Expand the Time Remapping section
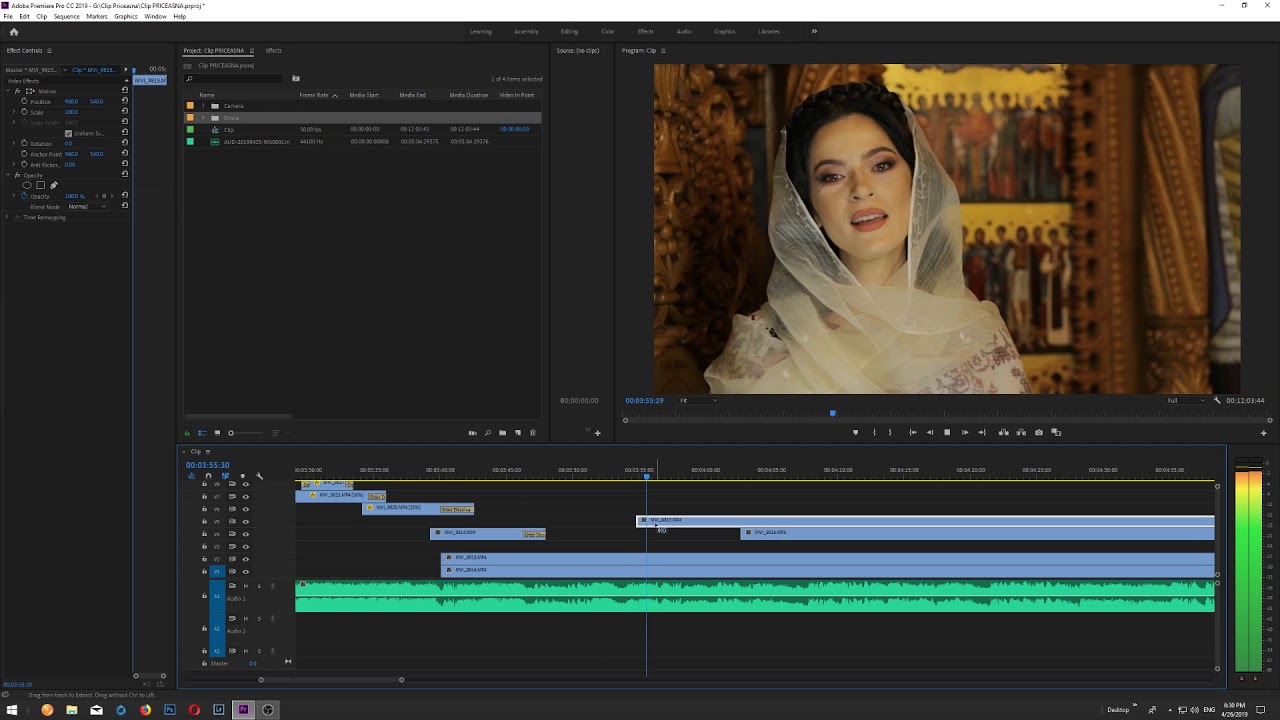This screenshot has width=1280, height=720. point(7,217)
